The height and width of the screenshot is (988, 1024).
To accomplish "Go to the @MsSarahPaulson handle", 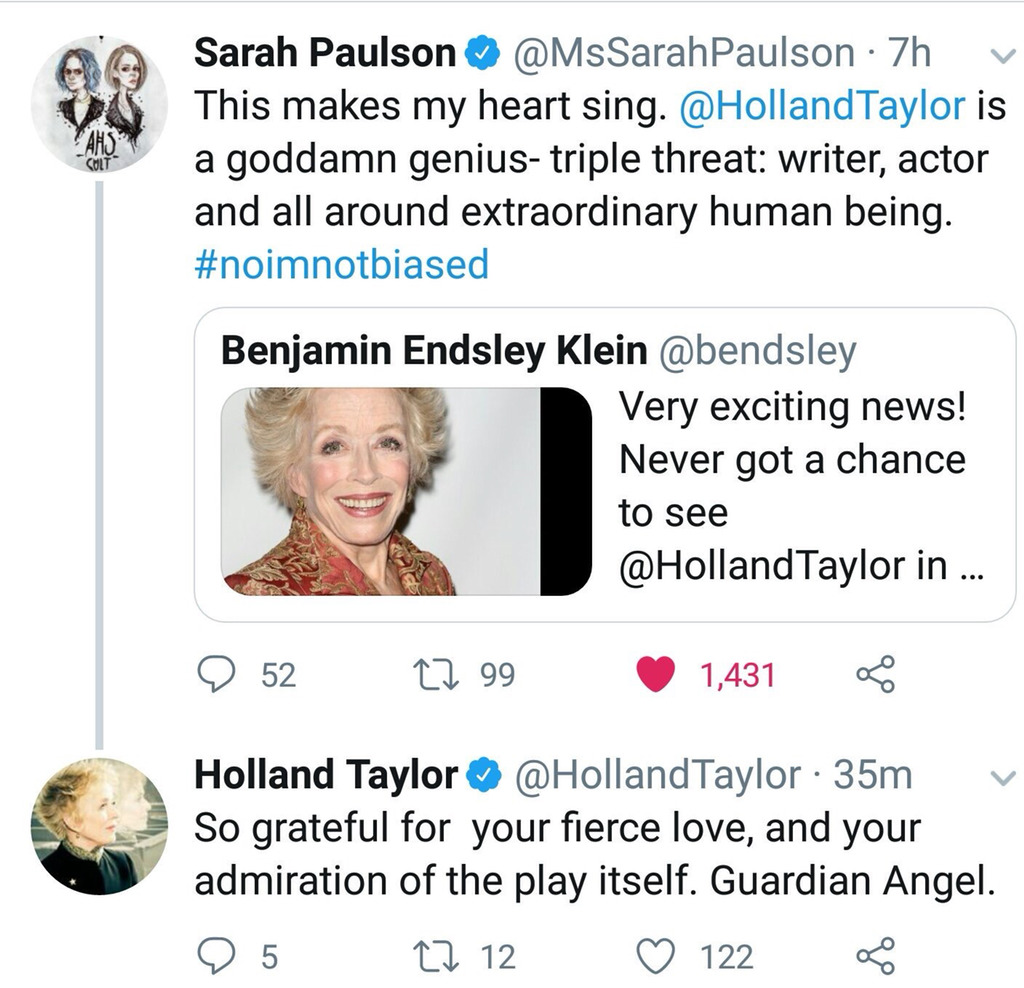I will click(x=683, y=52).
